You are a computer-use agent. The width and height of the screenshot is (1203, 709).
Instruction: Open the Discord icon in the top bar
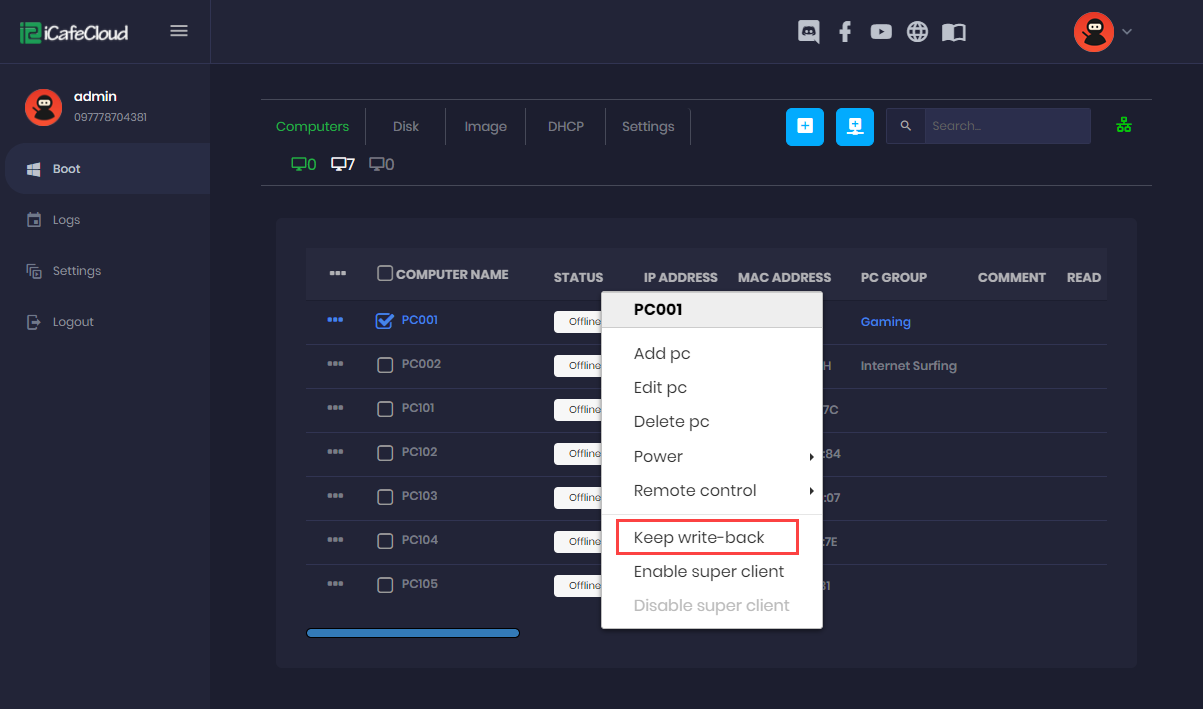pyautogui.click(x=808, y=31)
